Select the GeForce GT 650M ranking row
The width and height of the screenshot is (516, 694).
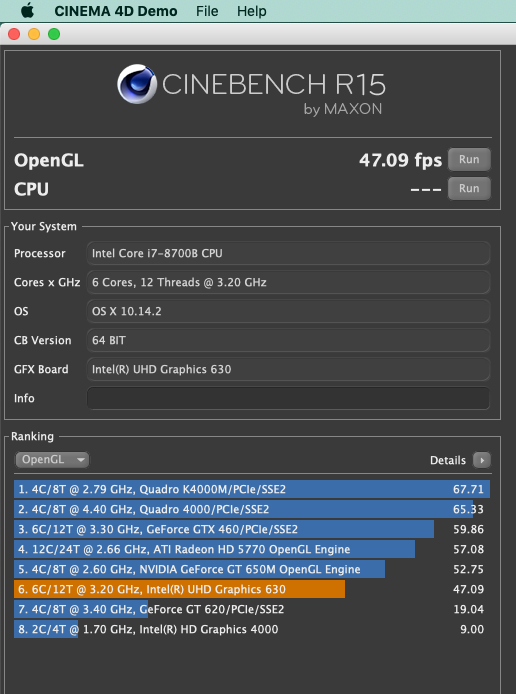[x=252, y=569]
